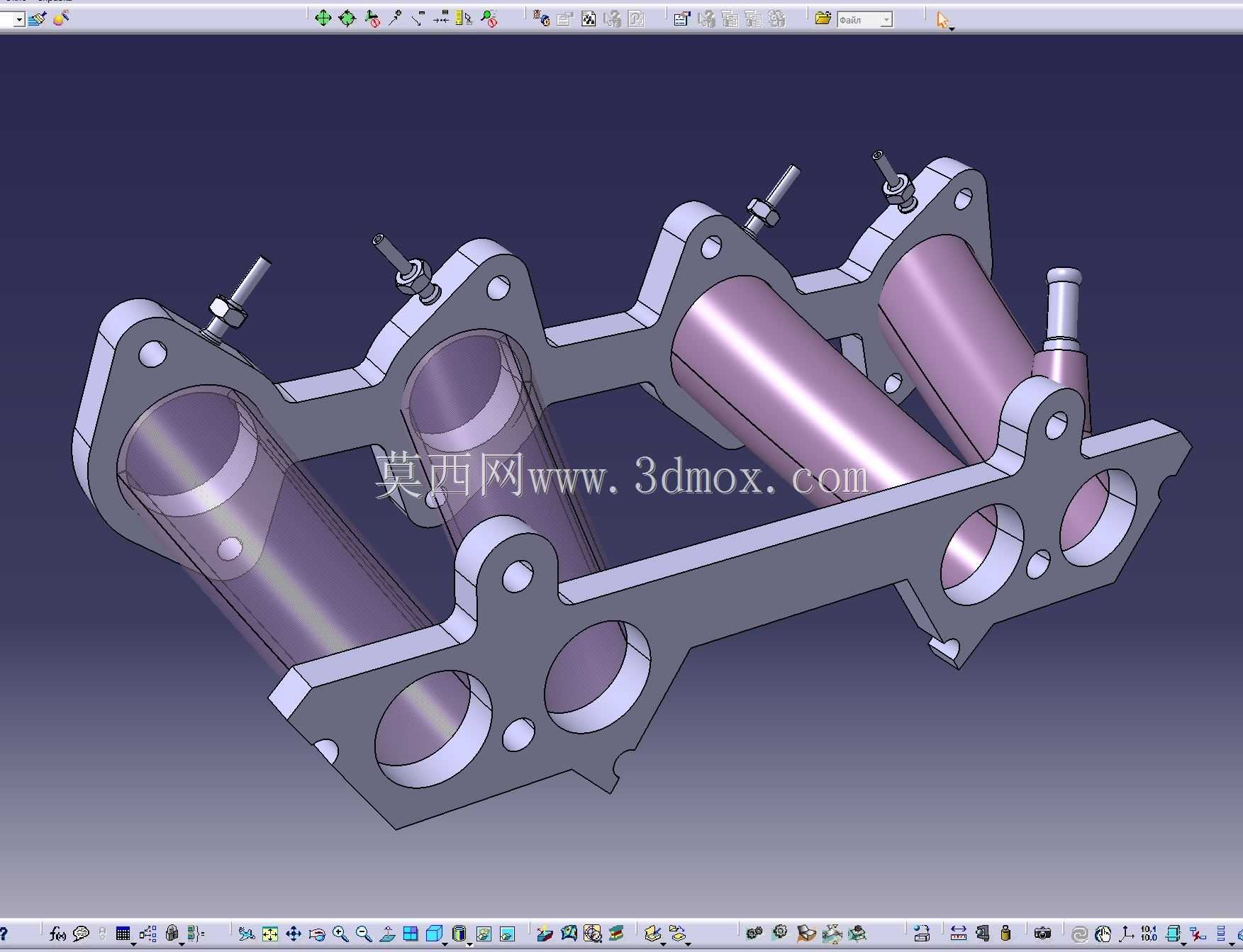The width and height of the screenshot is (1243, 952).
Task: Click the Capture camera icon
Action: click(1042, 934)
